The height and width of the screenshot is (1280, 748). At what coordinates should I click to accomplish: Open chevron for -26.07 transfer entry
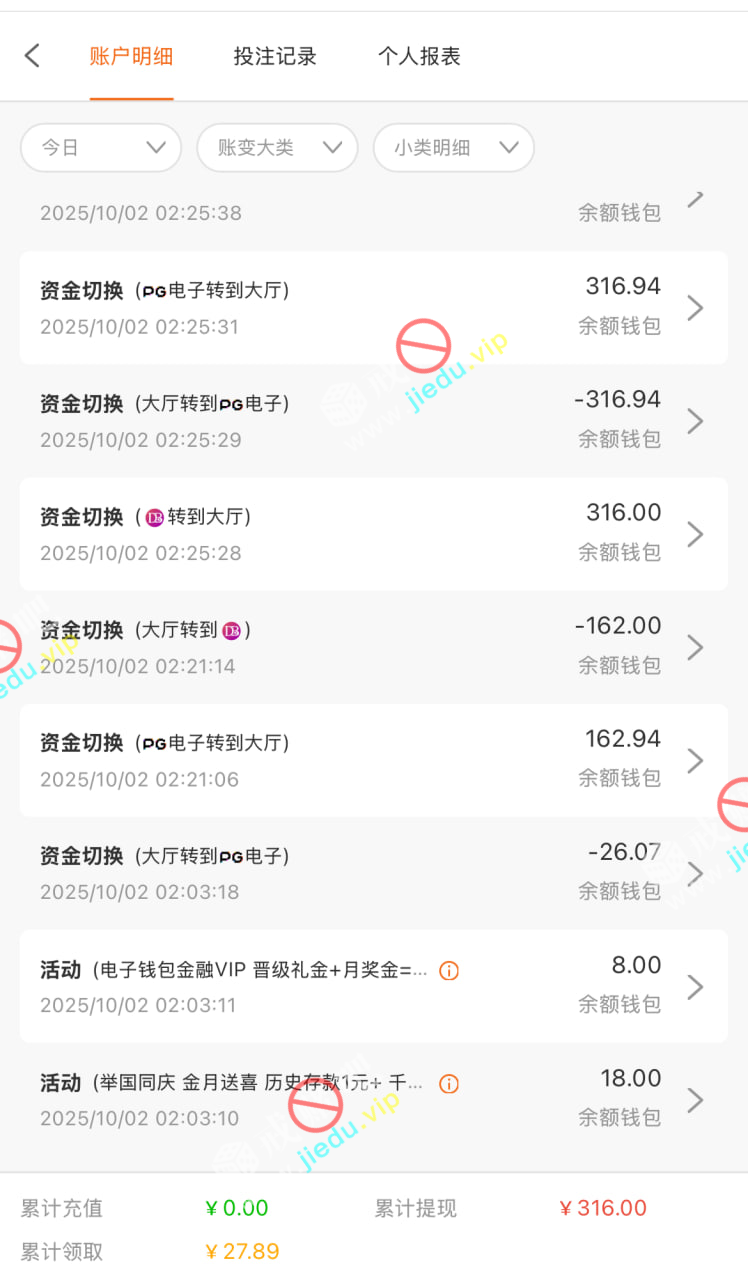696,873
